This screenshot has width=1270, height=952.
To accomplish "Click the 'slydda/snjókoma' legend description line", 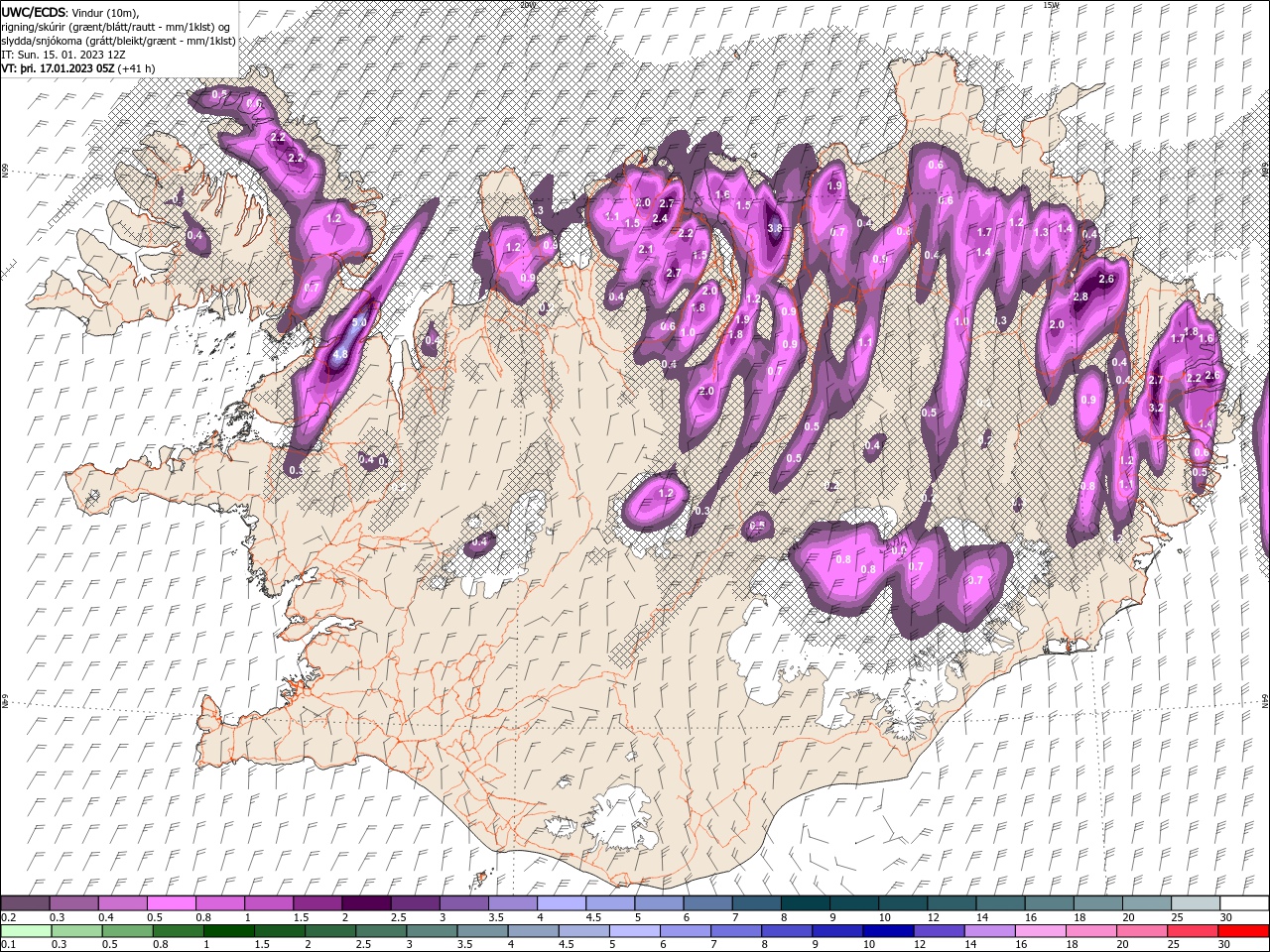I will (x=118, y=41).
